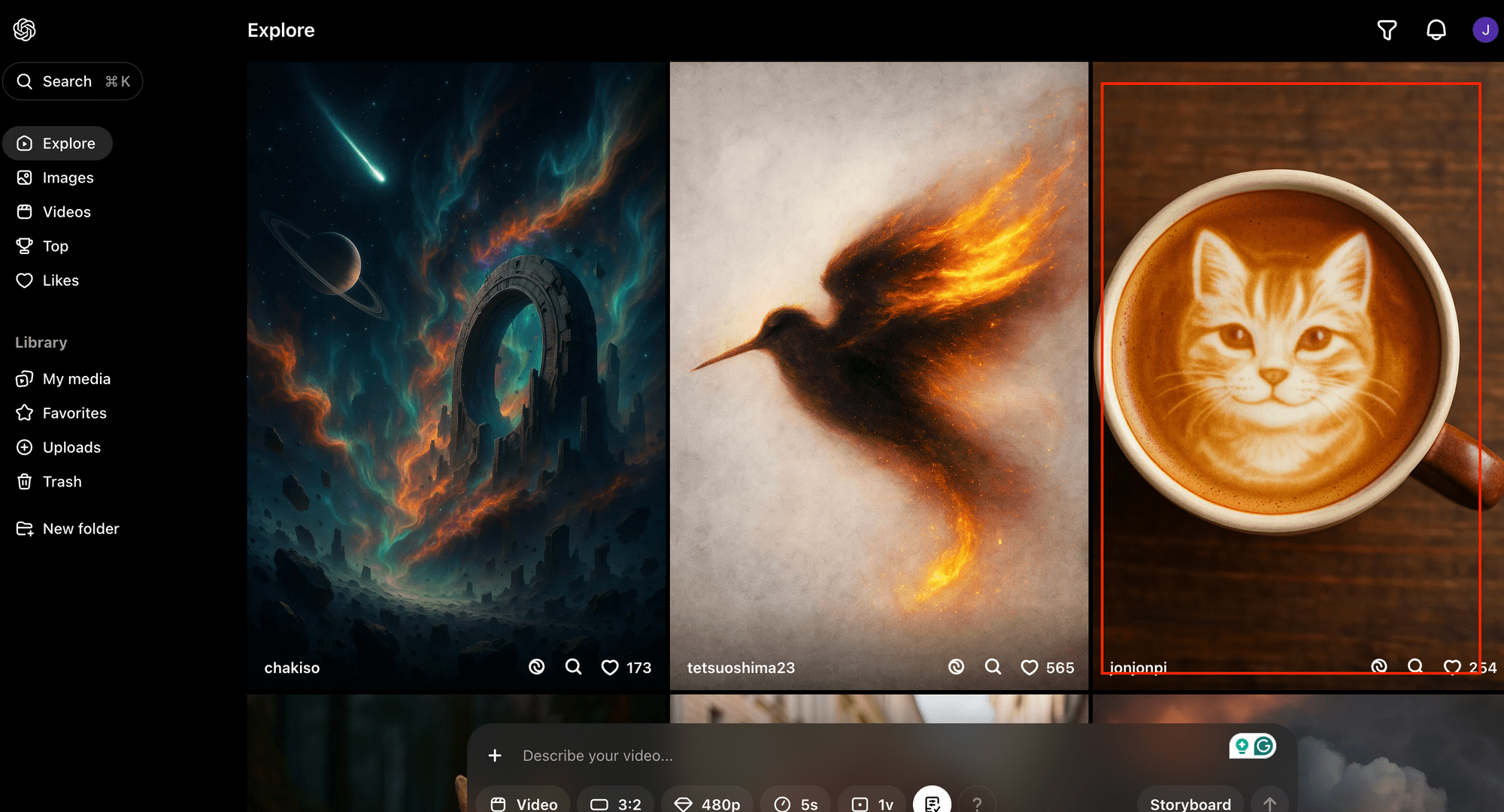
Task: Open the 1v variations dropdown
Action: tap(872, 804)
